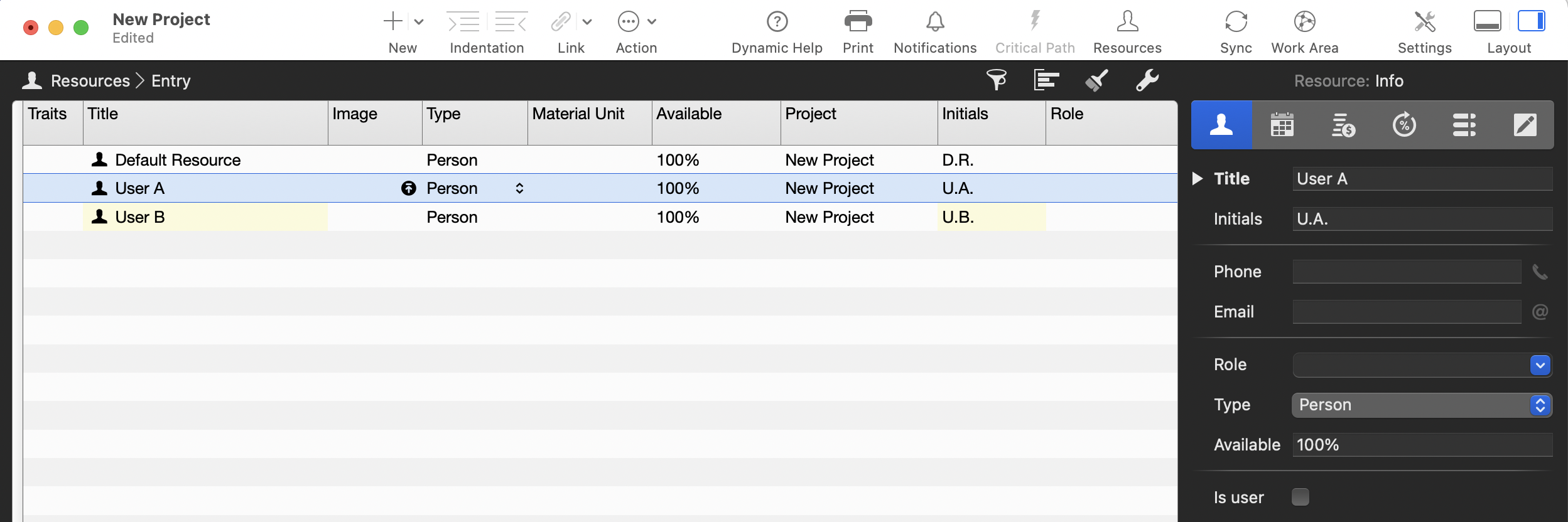
Task: Switch to the resource costs tab
Action: pyautogui.click(x=1343, y=125)
